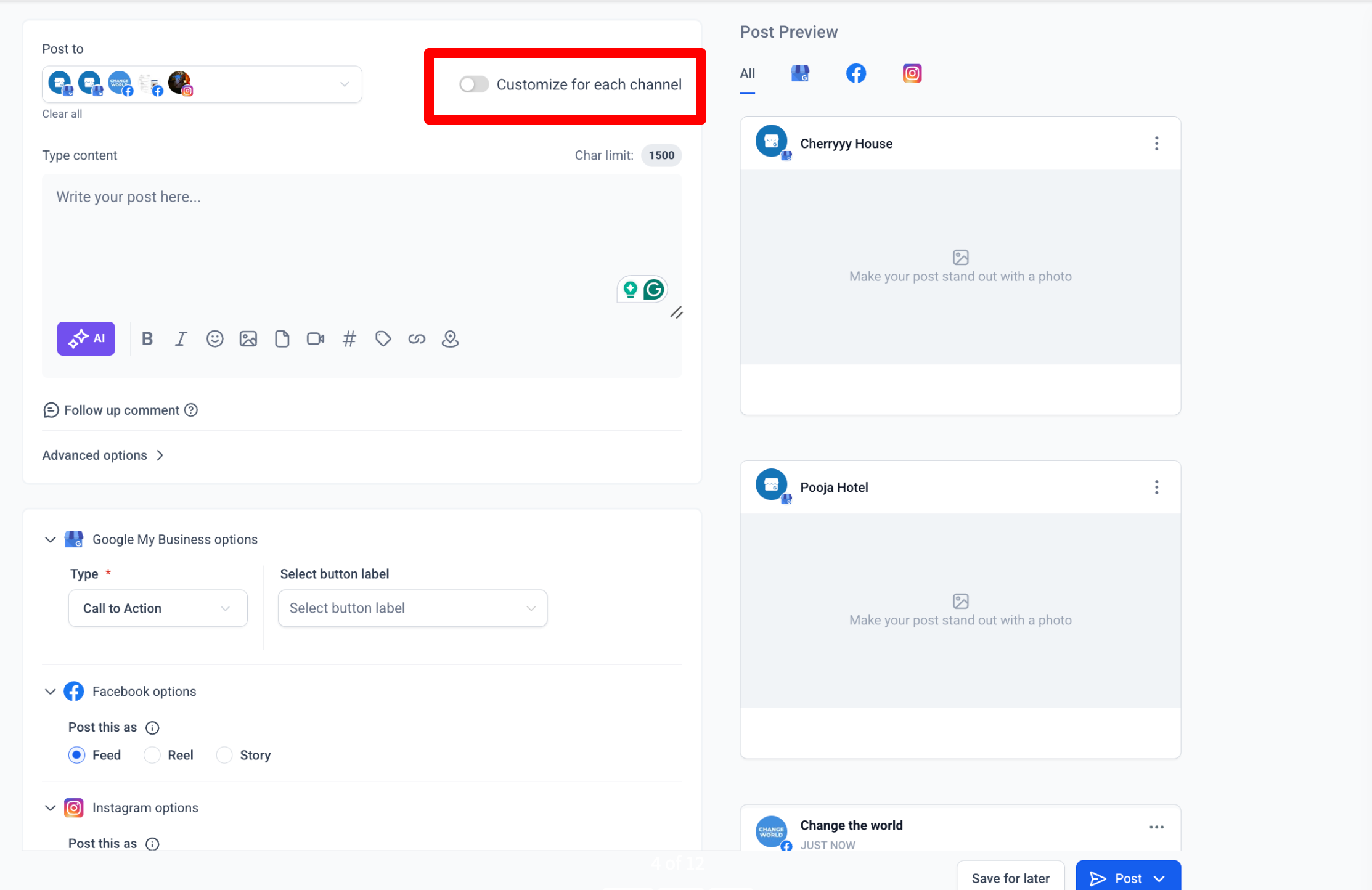Click the Grammarly icon in the editor
This screenshot has height=890, width=1372.
click(653, 288)
